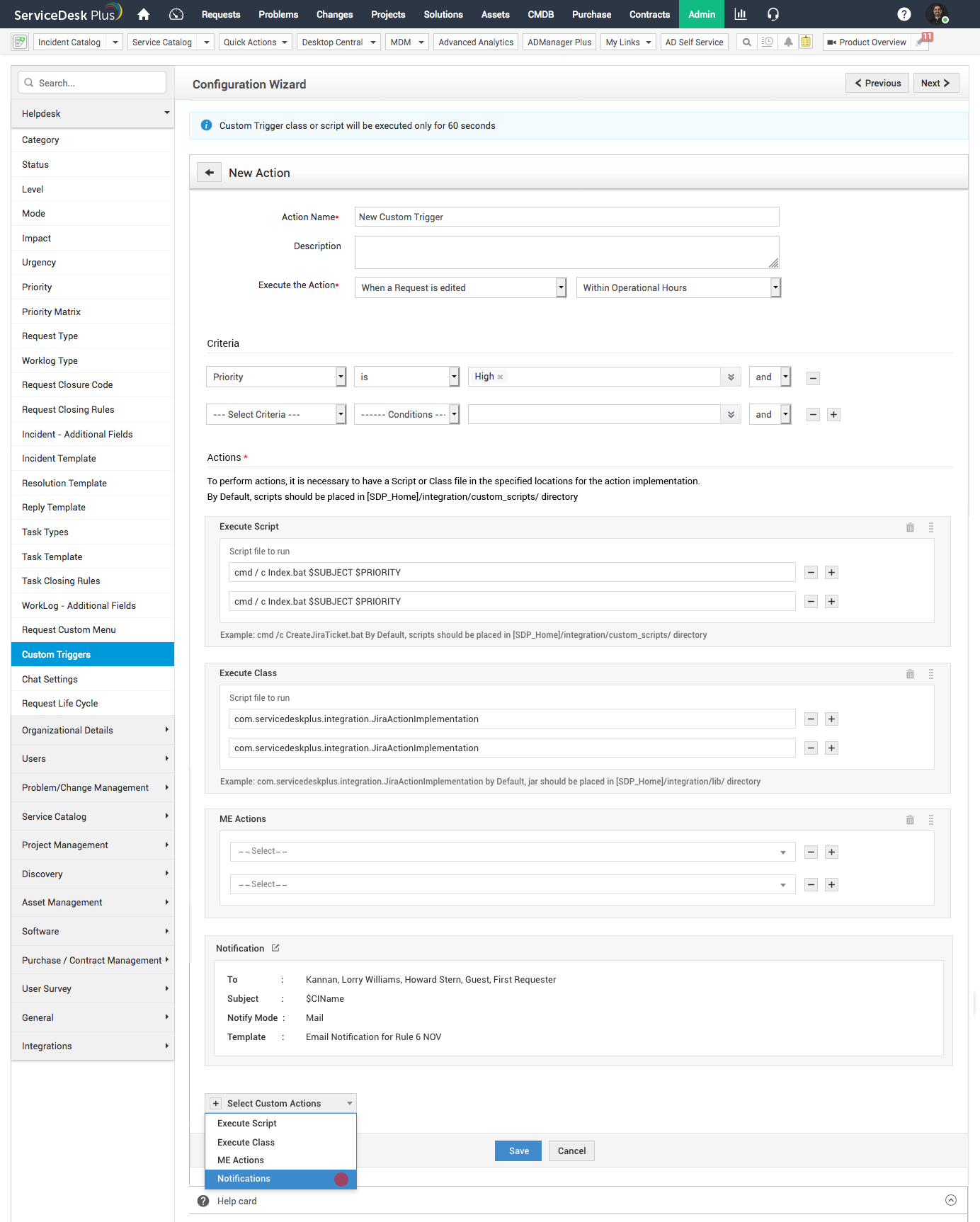Add a new criteria row with plus
980x1222 pixels.
coord(834,415)
